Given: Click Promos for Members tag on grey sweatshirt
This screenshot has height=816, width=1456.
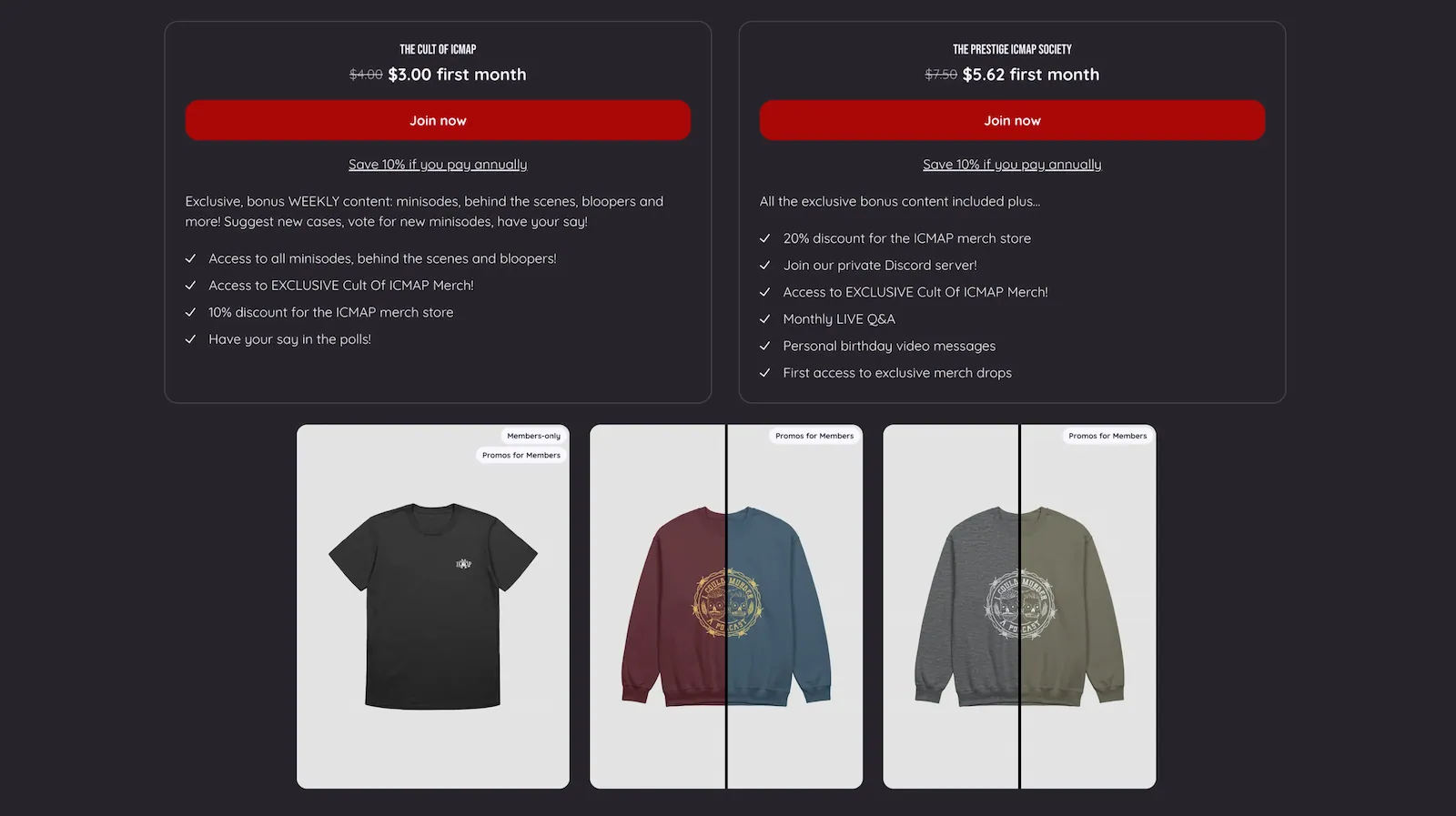Looking at the screenshot, I should pos(1107,436).
